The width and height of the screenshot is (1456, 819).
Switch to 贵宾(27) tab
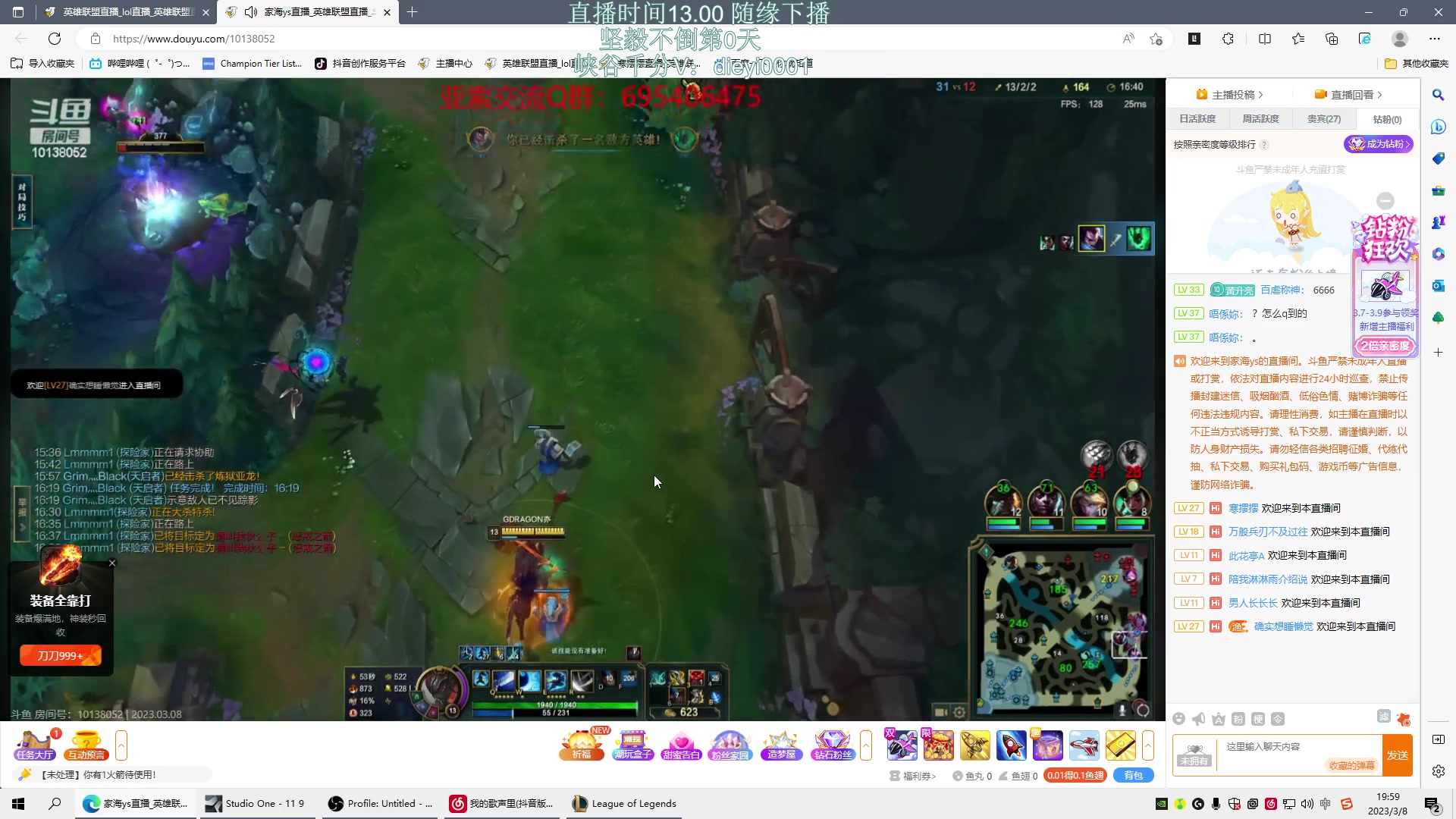point(1324,119)
